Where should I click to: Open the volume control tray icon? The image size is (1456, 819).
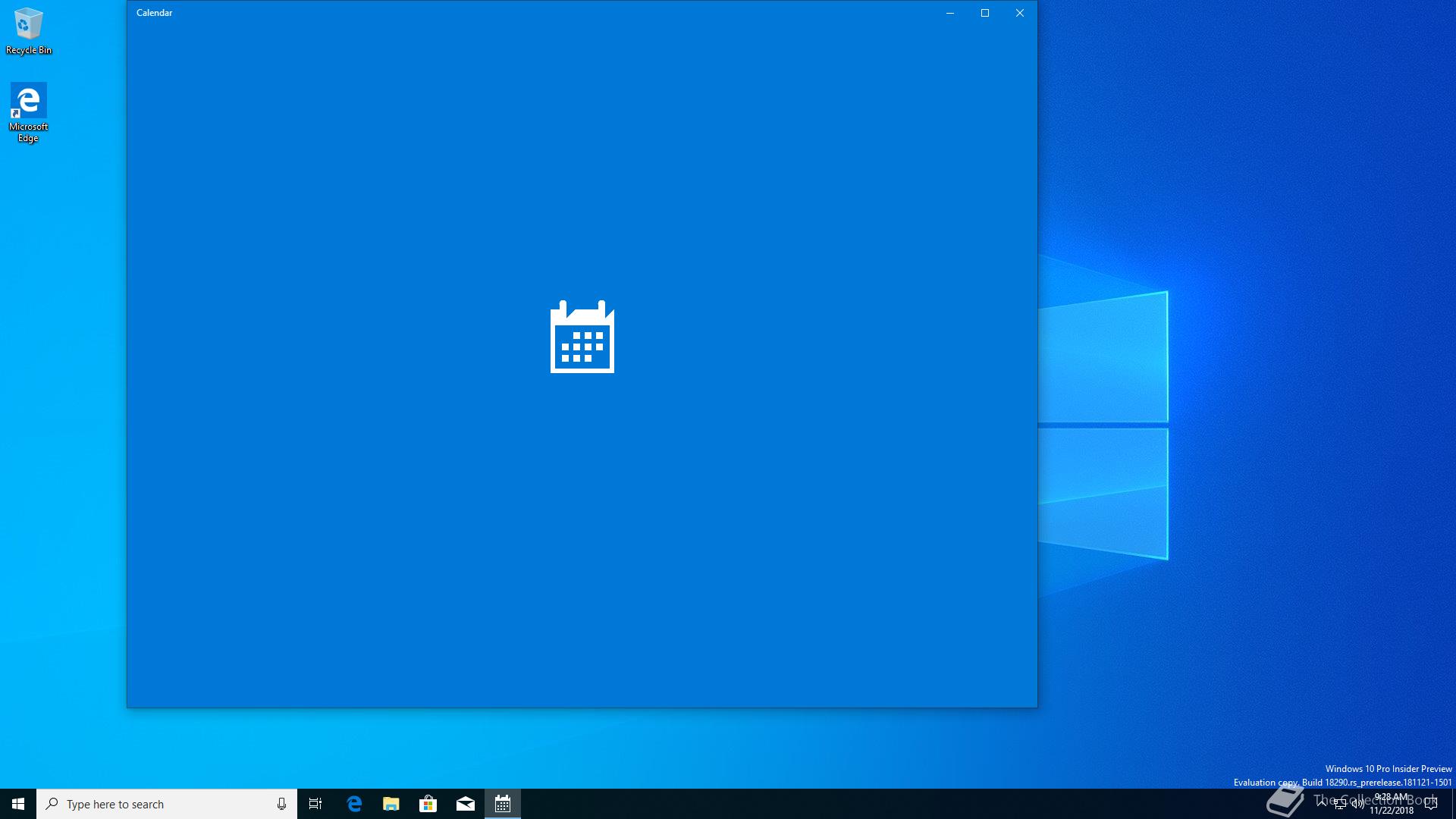(1358, 804)
